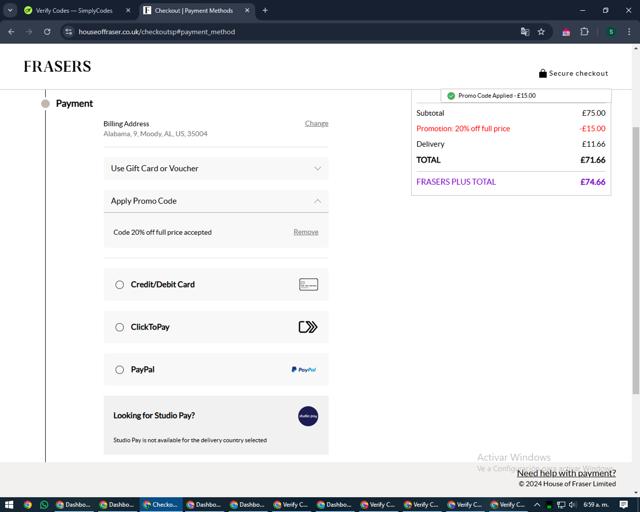Click Looking for Studio Pay? heading
Viewport: 640px width, 512px height.
[154, 415]
